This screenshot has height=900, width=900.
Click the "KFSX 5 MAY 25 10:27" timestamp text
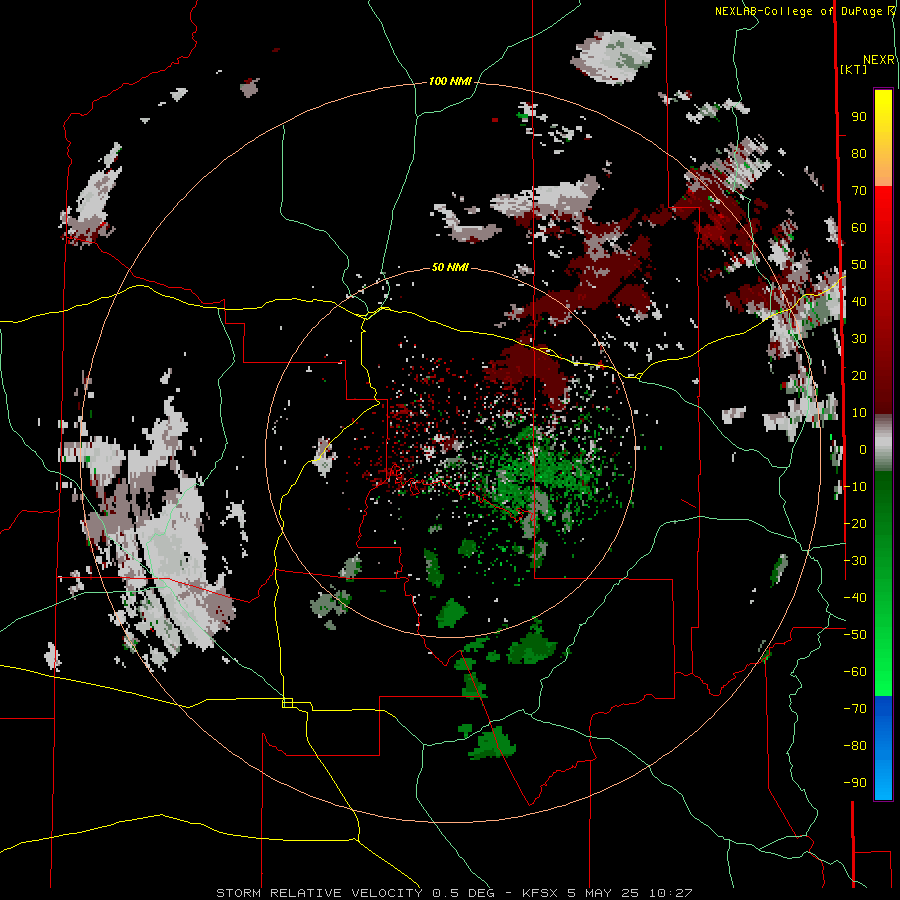[607, 893]
